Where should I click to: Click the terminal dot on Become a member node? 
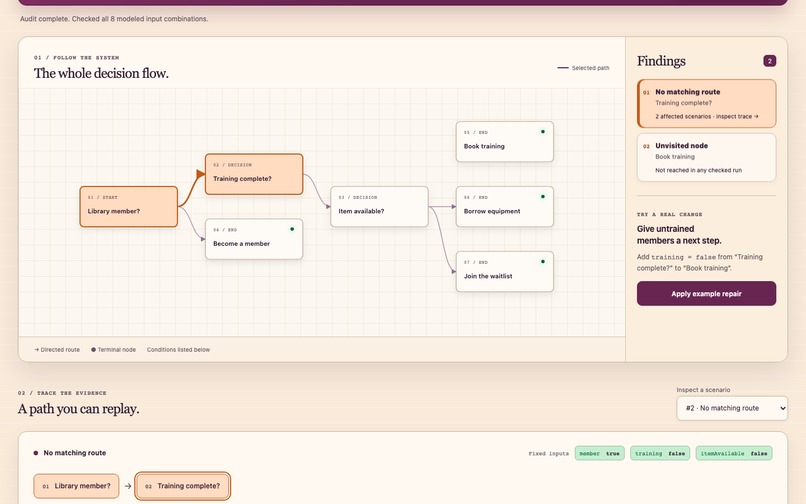pos(292,229)
